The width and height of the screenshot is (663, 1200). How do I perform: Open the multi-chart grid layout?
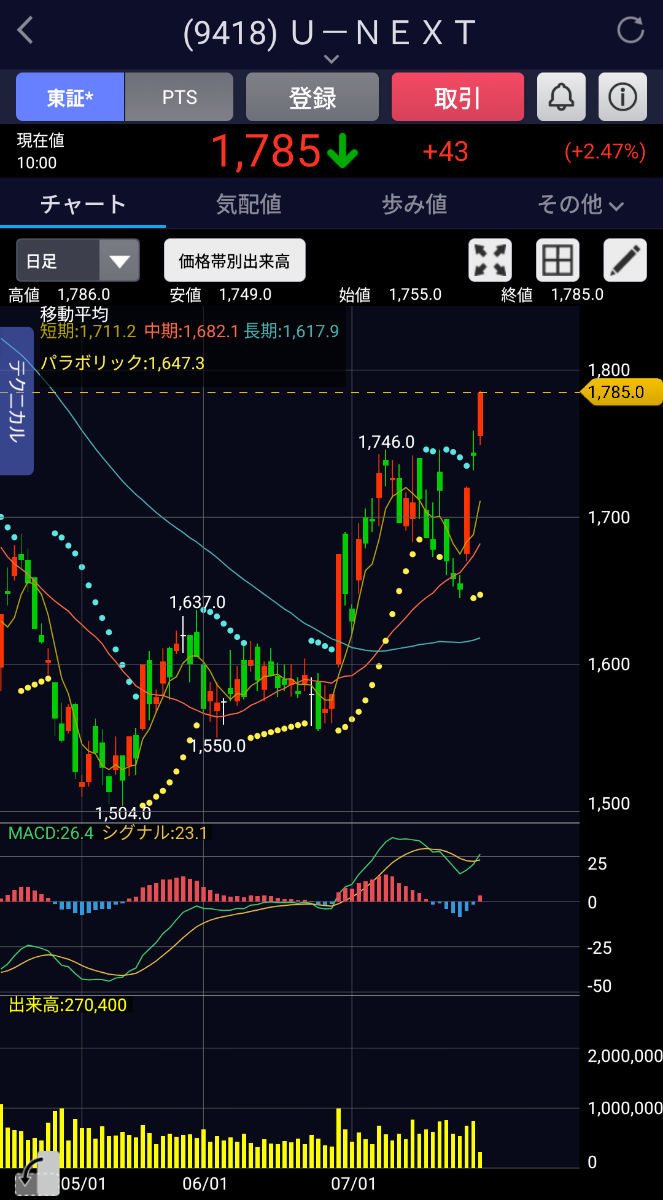click(558, 261)
